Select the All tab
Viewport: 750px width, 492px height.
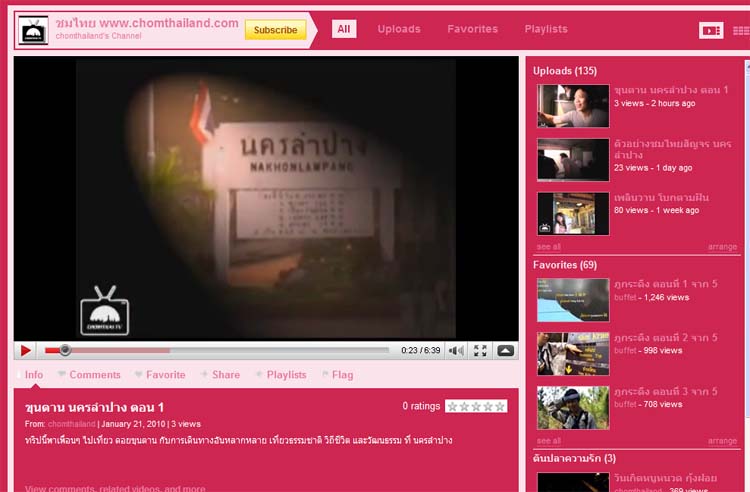(x=343, y=29)
